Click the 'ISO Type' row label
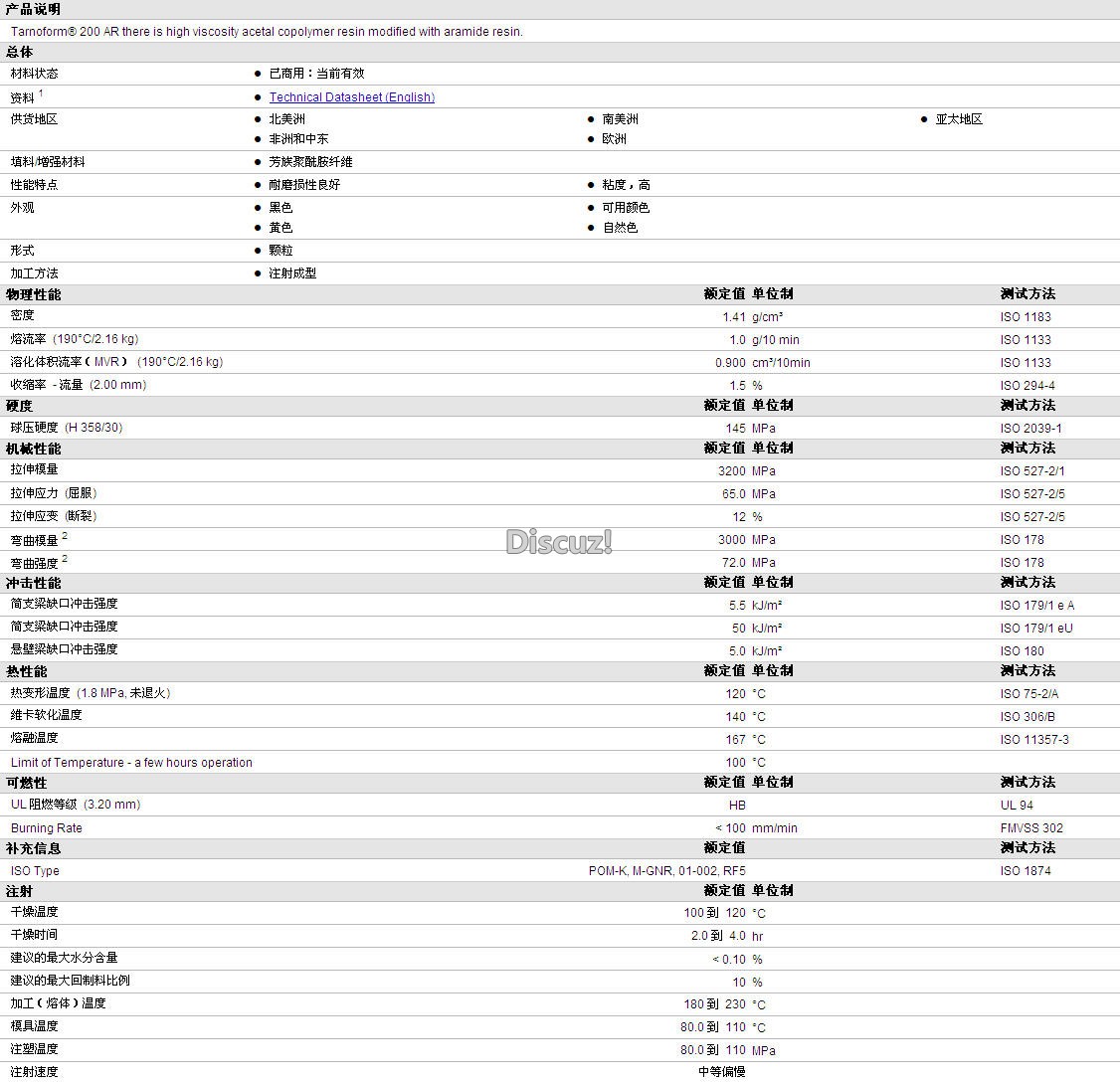 pyautogui.click(x=35, y=871)
